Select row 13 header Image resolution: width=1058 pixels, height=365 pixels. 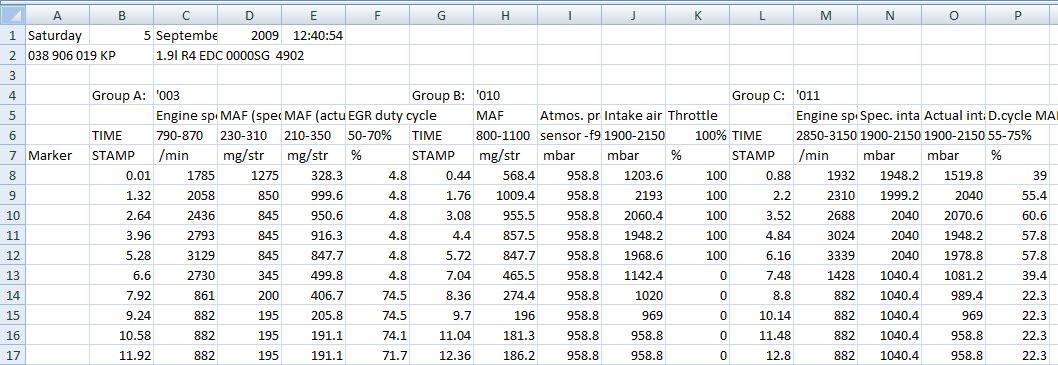point(13,276)
